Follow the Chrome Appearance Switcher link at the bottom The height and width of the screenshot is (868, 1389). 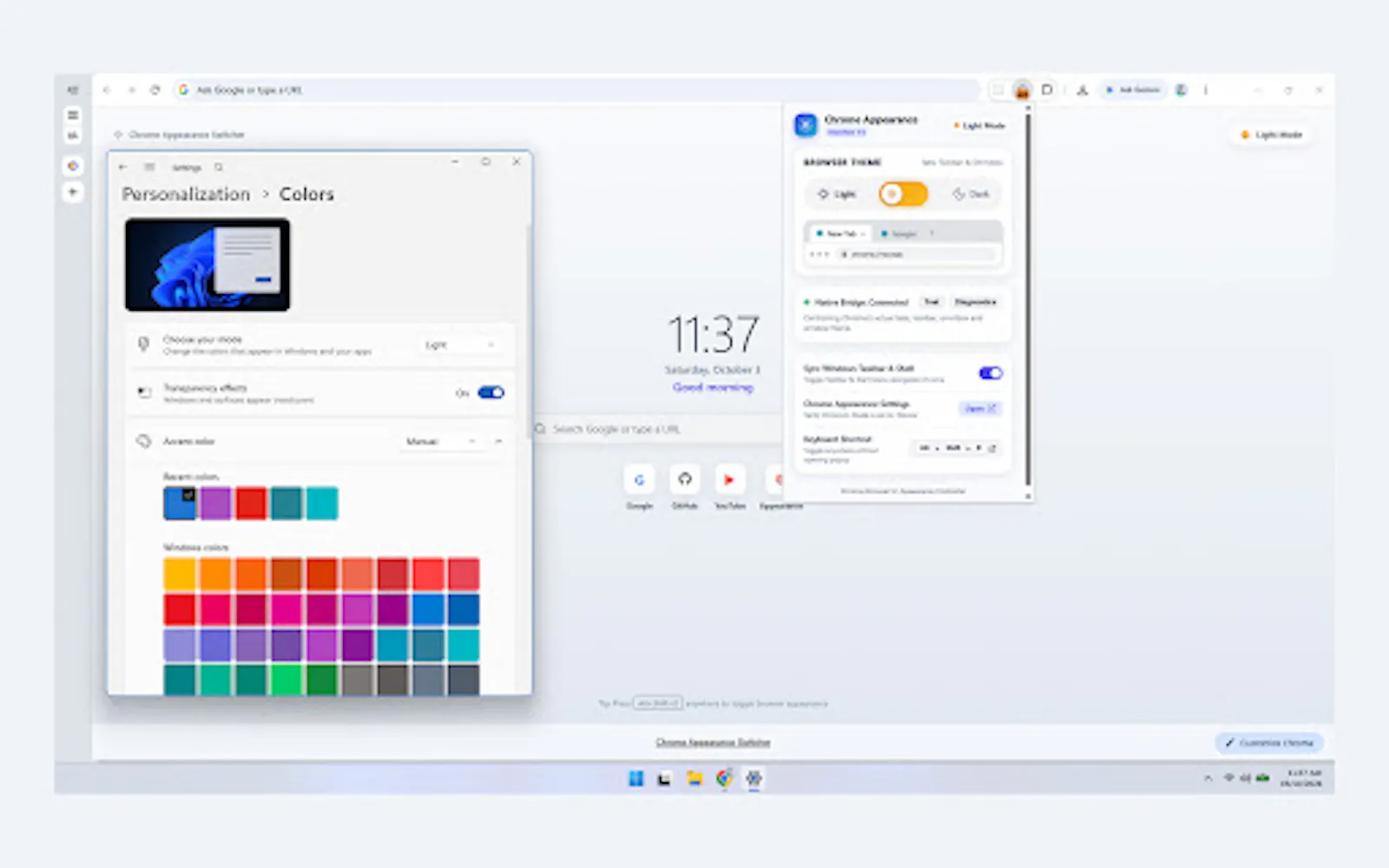tap(713, 742)
